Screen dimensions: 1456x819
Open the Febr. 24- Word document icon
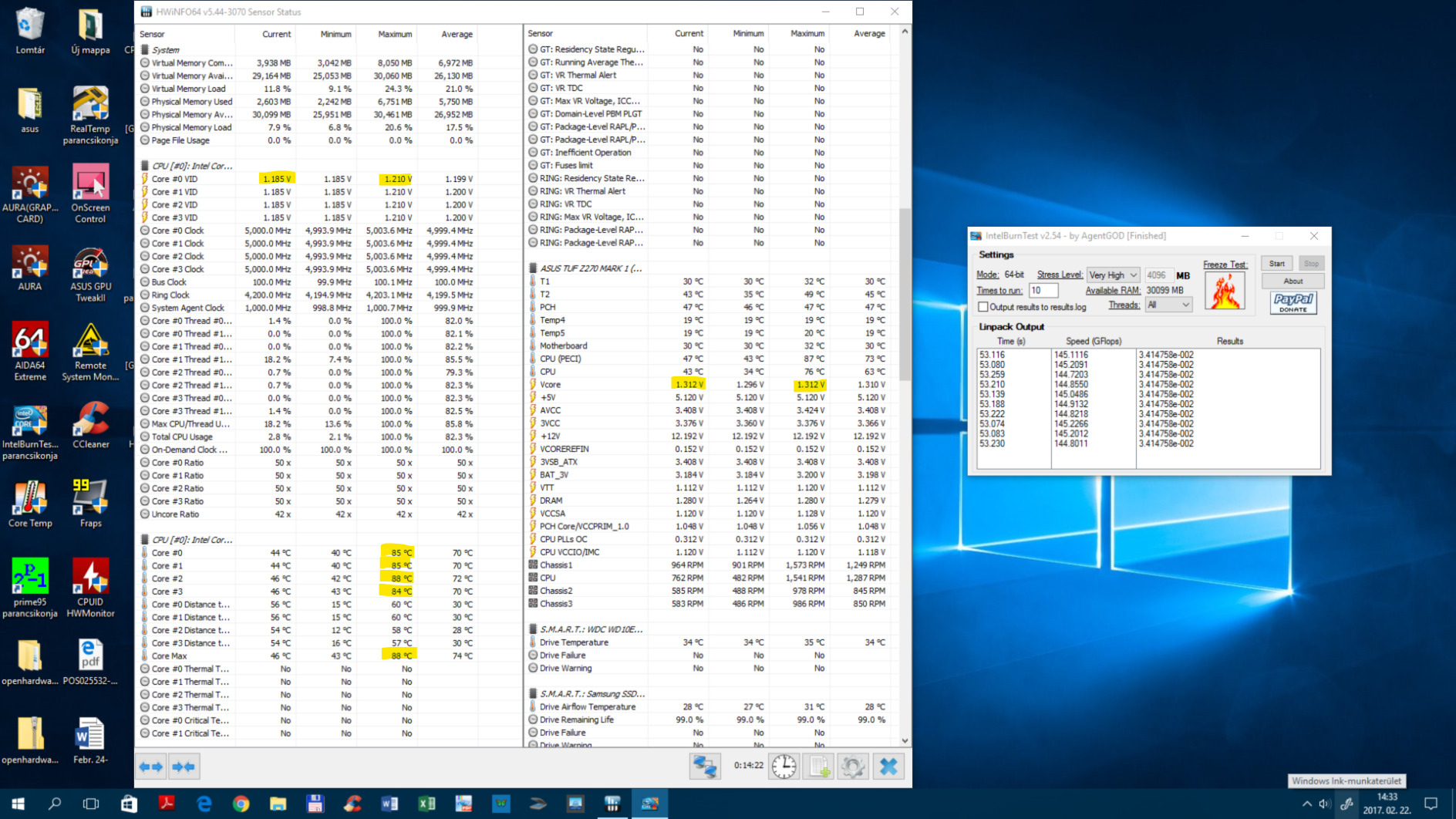coord(90,740)
